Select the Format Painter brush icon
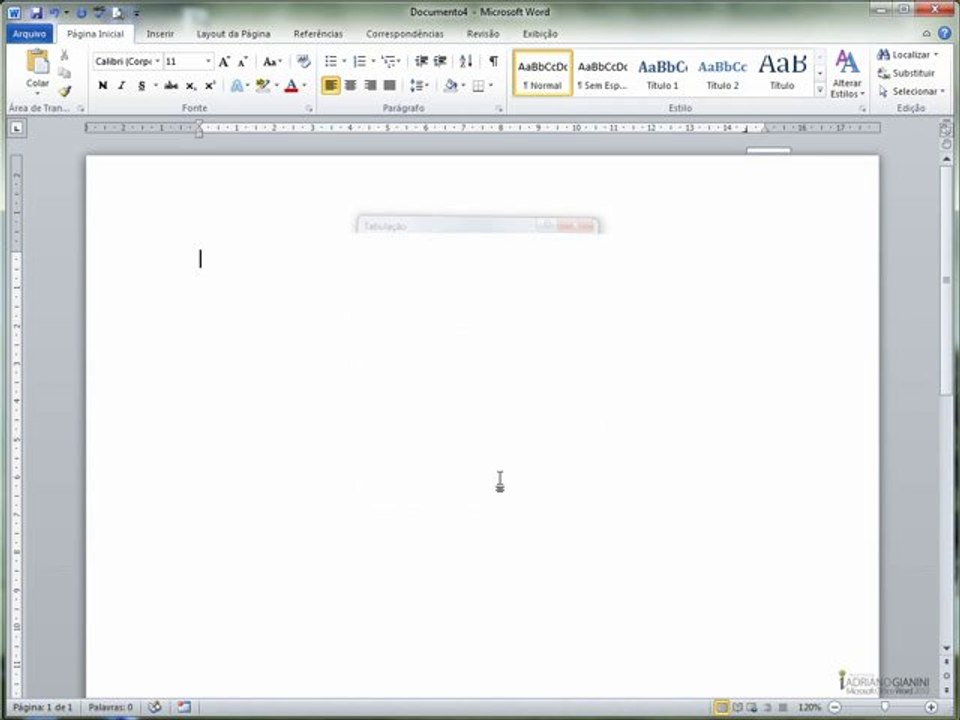The image size is (960, 720). 64,91
